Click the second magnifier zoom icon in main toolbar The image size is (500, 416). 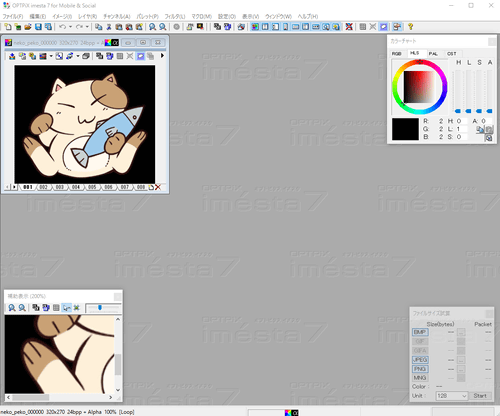(163, 27)
